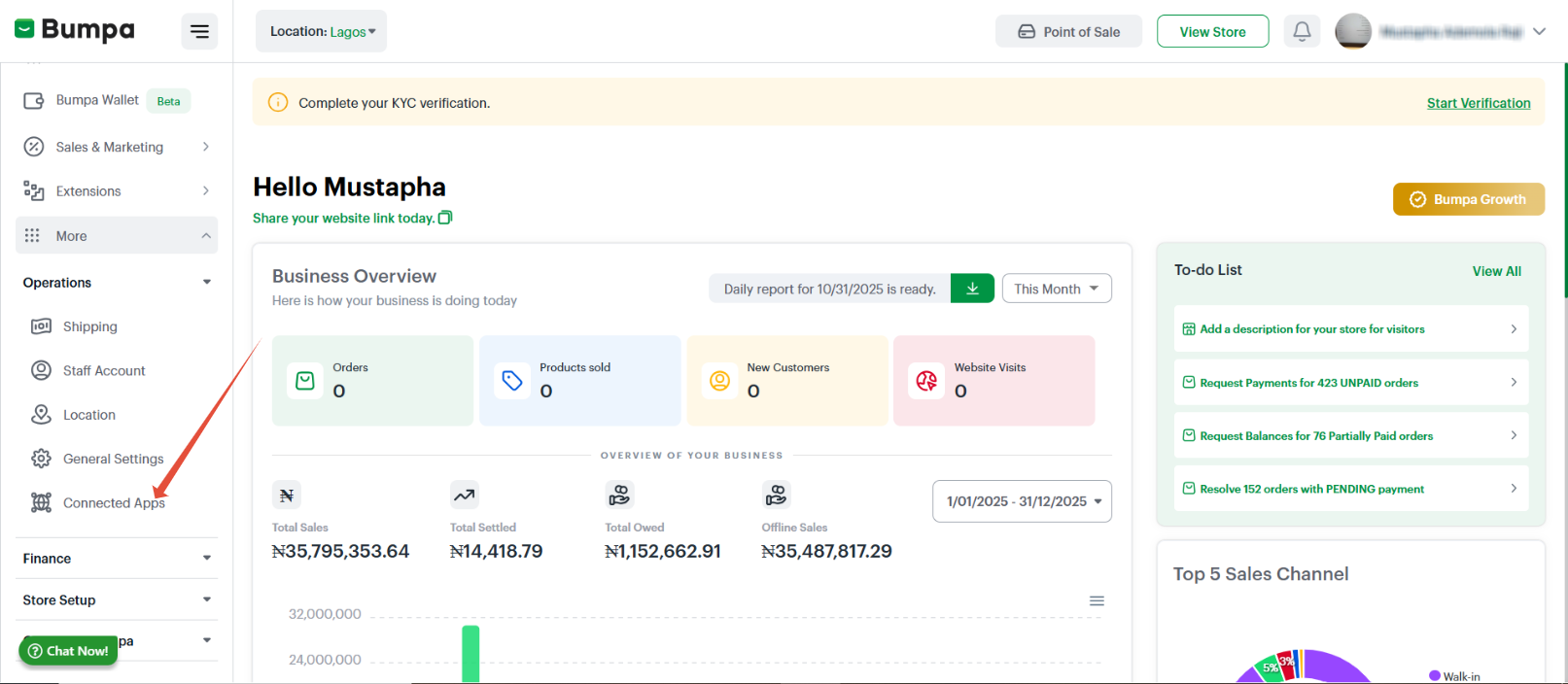Expand the Store Setup section
Viewport: 1568px width, 684px height.
(117, 600)
